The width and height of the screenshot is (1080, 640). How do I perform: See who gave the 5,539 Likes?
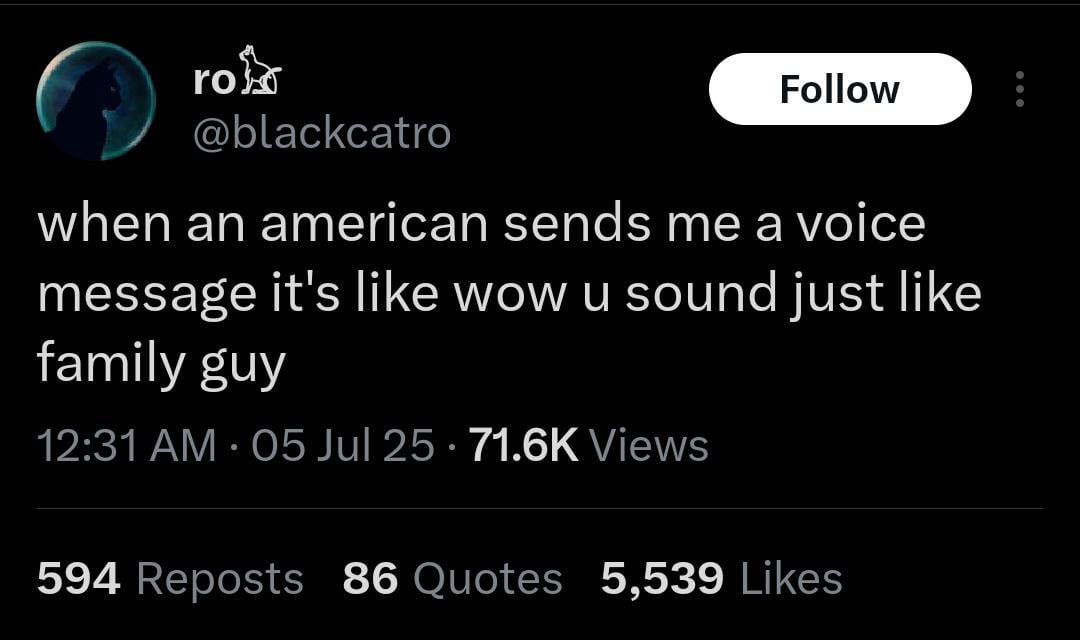pyautogui.click(x=721, y=577)
